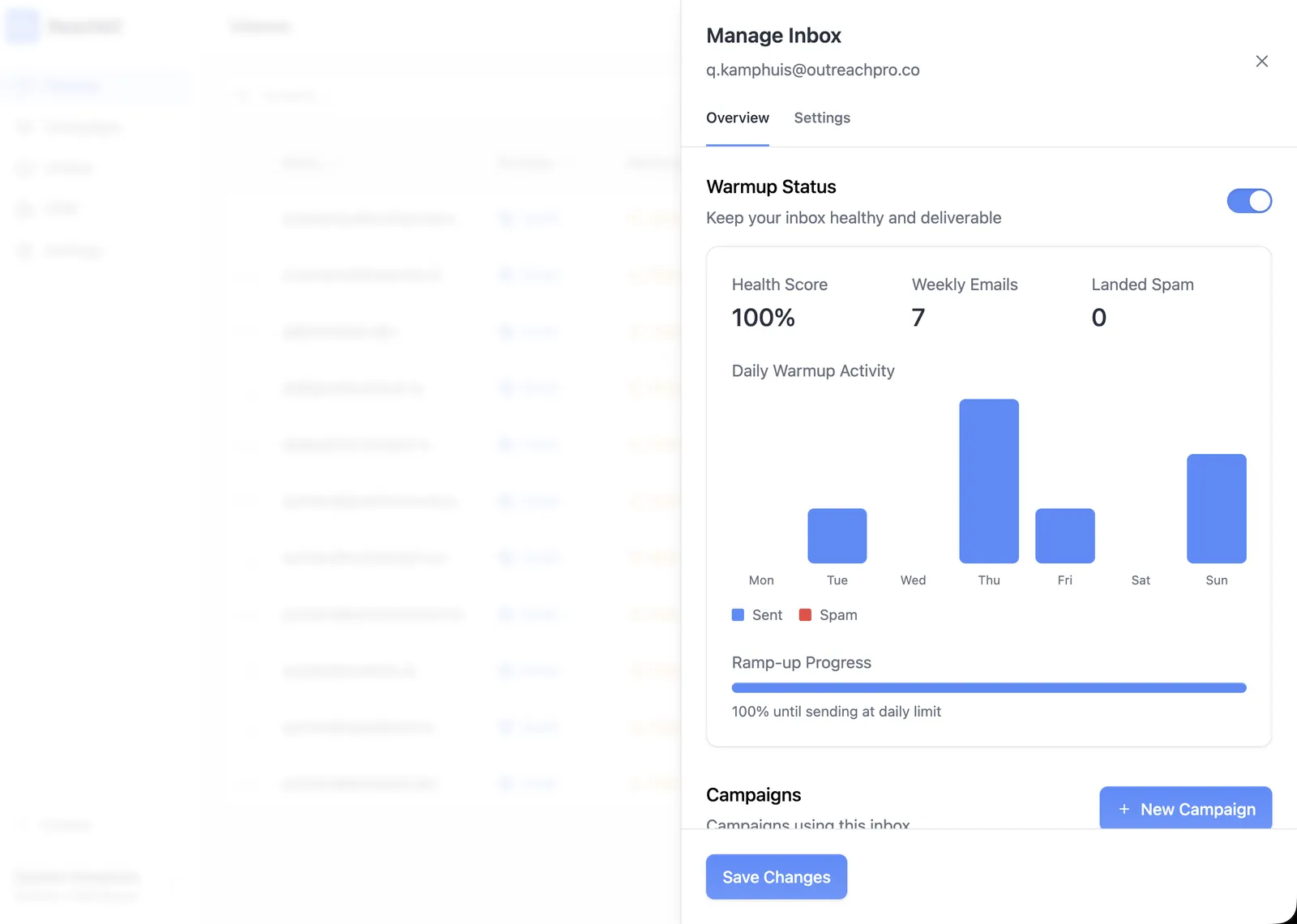Click the Mon axis label

point(761,580)
